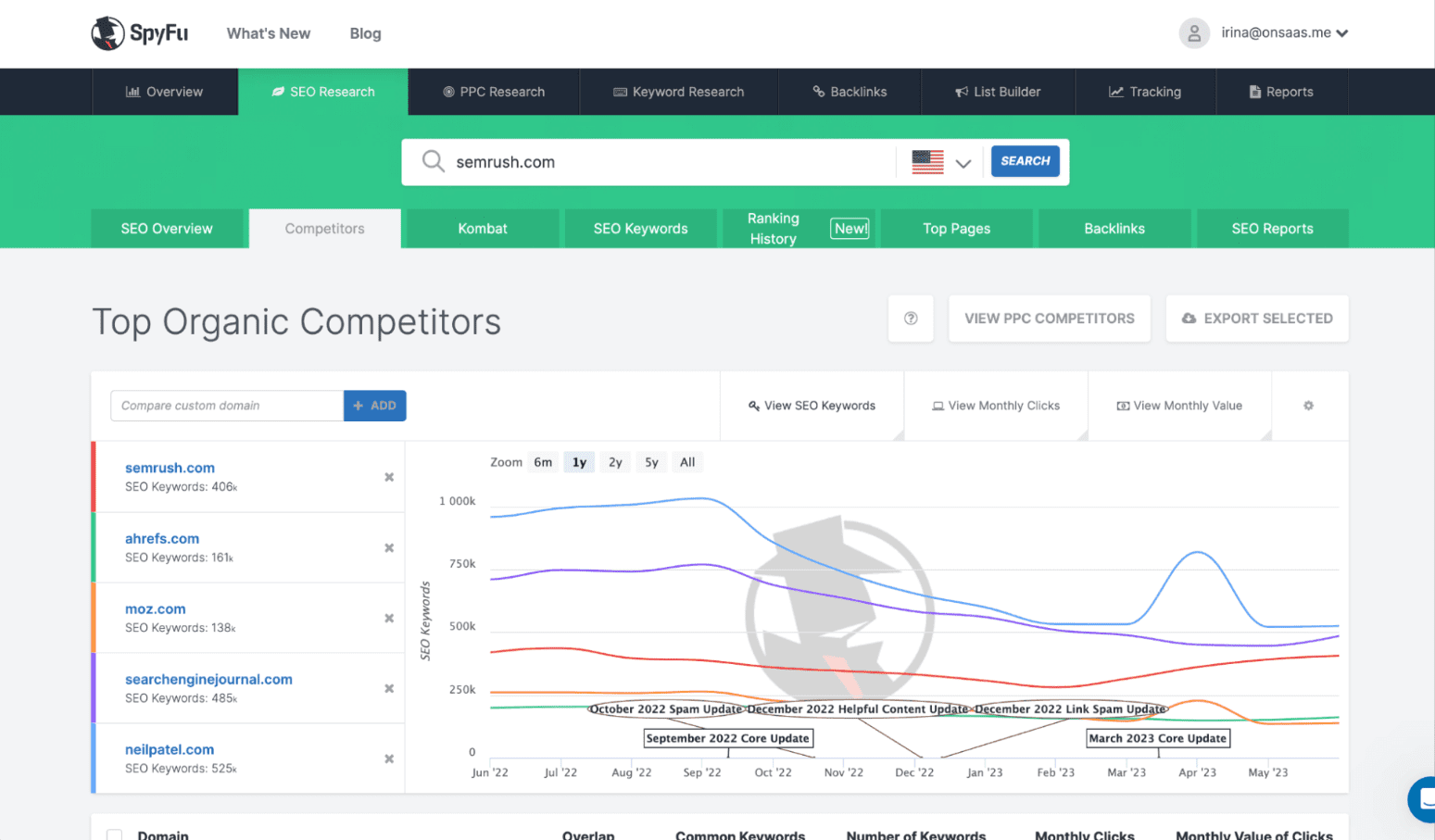Open Backlinks in top navigation bar
The width and height of the screenshot is (1435, 840).
(850, 92)
